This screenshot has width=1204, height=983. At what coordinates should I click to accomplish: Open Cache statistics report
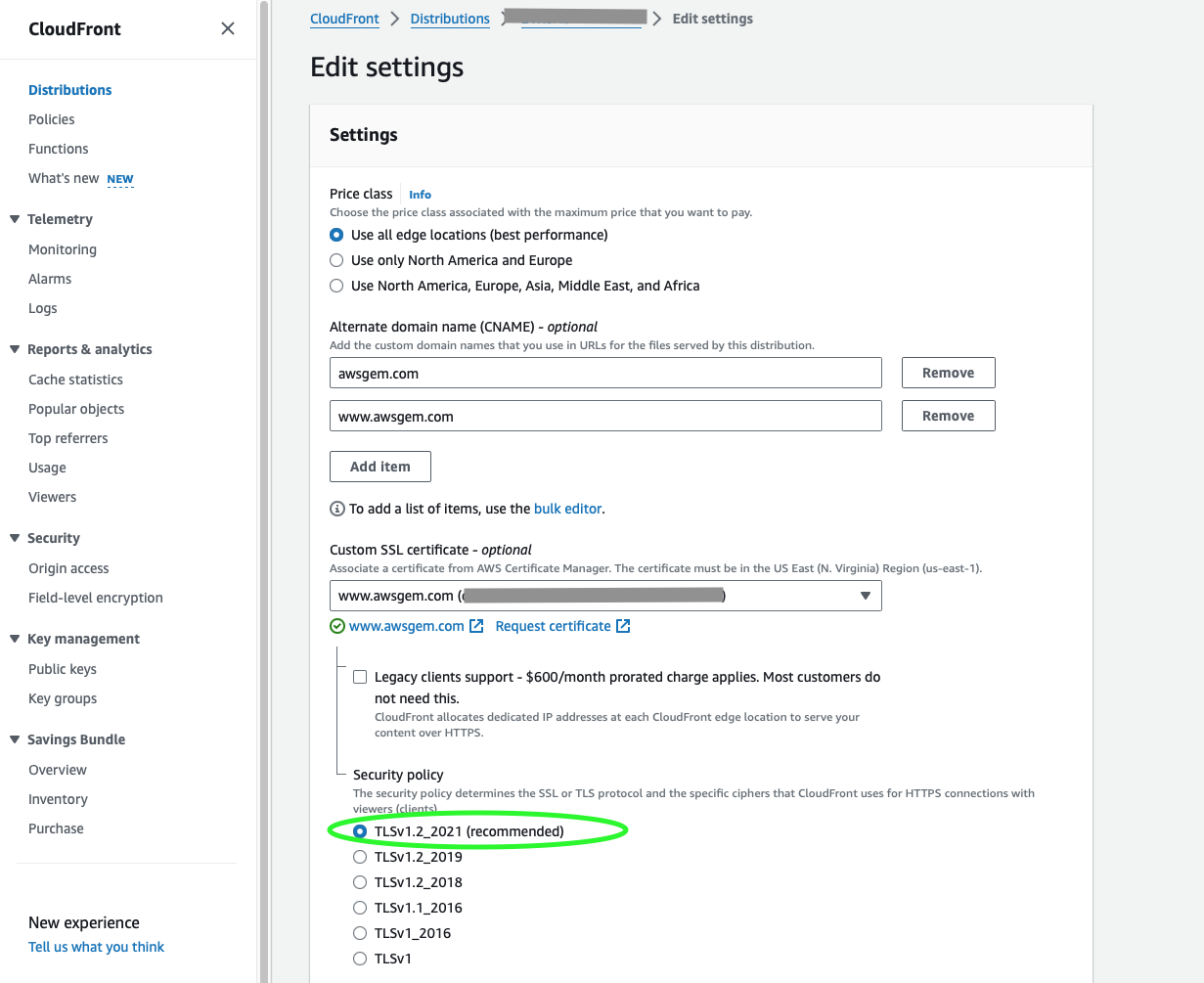coord(75,380)
